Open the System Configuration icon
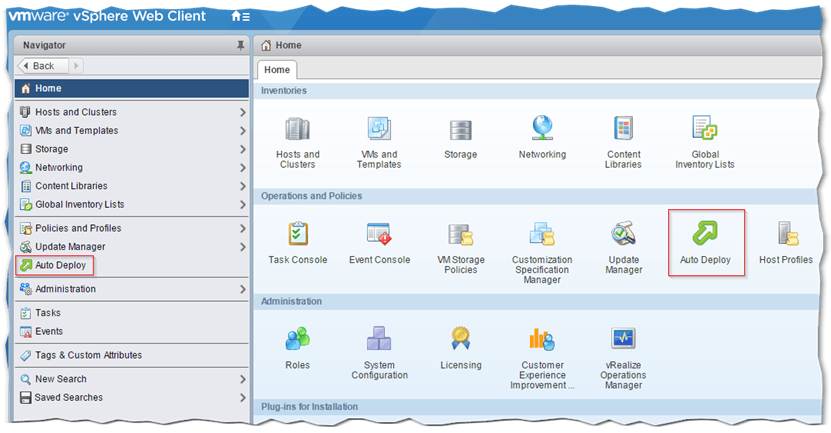 [379, 339]
